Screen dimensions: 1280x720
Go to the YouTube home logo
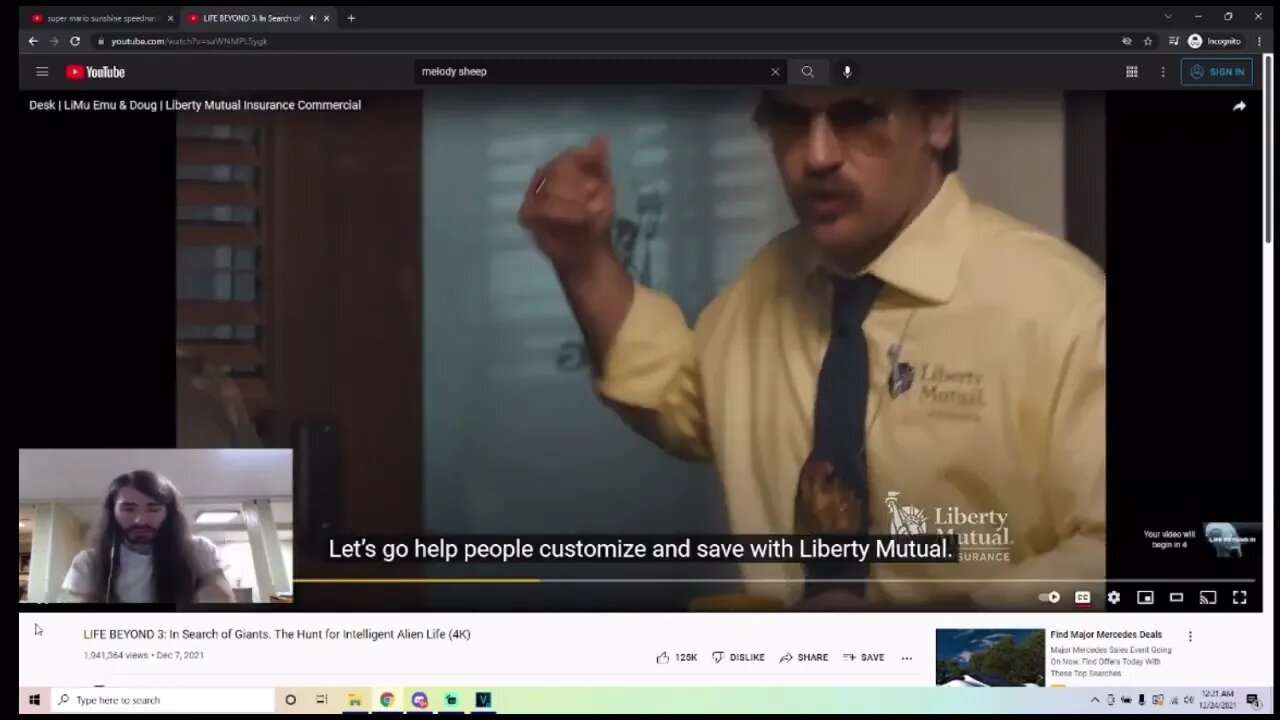pos(96,72)
